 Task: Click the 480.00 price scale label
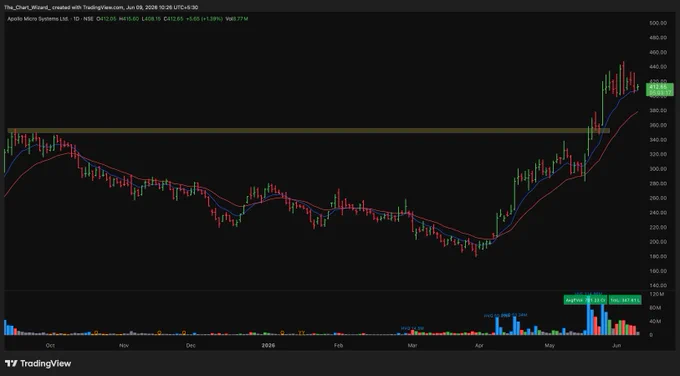click(x=658, y=38)
